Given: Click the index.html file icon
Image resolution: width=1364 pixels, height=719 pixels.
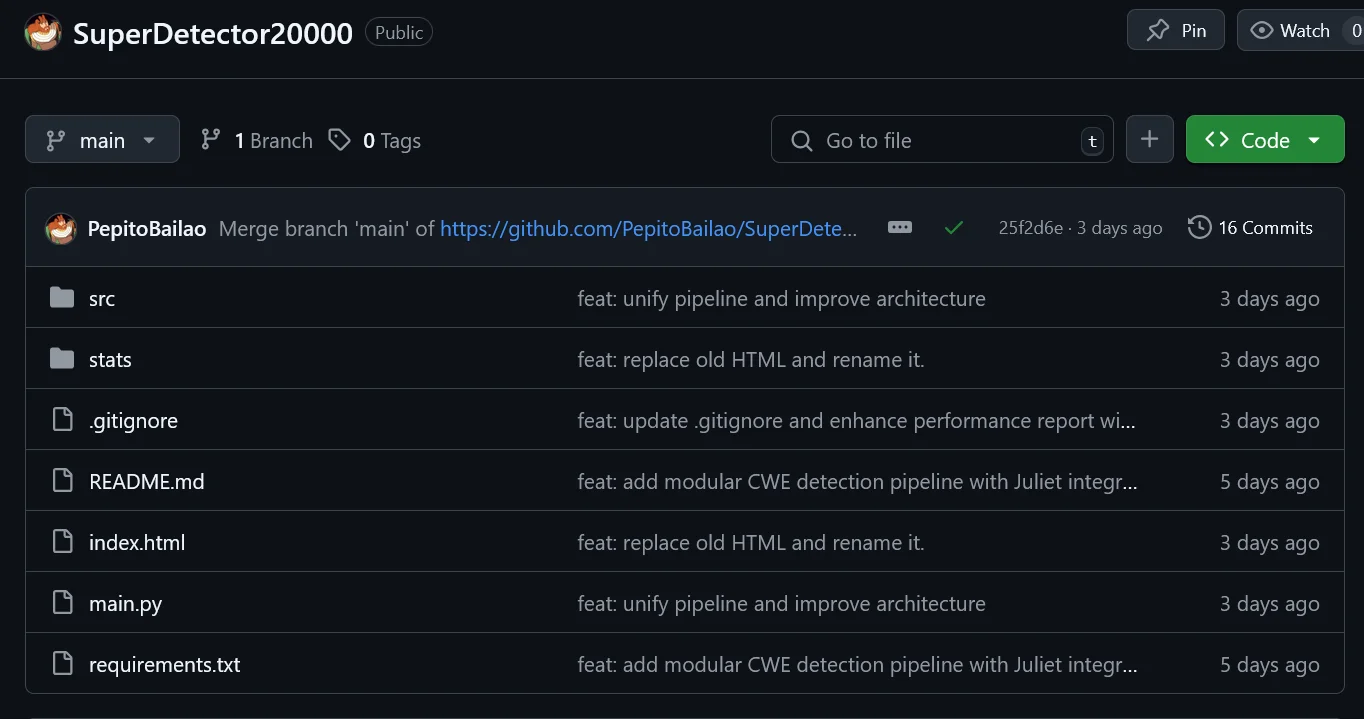Looking at the screenshot, I should click(62, 542).
